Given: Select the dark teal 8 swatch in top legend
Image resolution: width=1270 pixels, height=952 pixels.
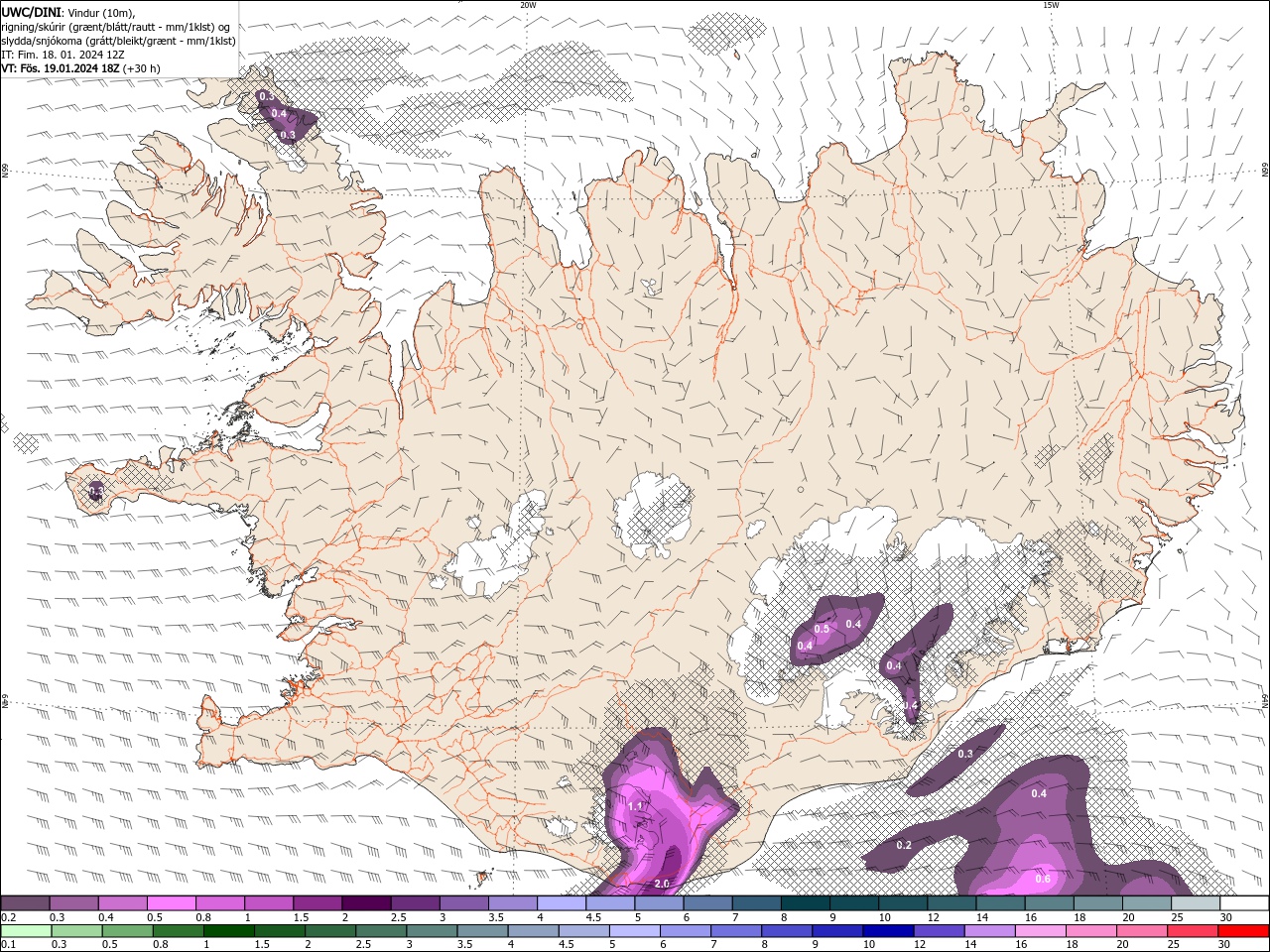Looking at the screenshot, I should coord(807,903).
